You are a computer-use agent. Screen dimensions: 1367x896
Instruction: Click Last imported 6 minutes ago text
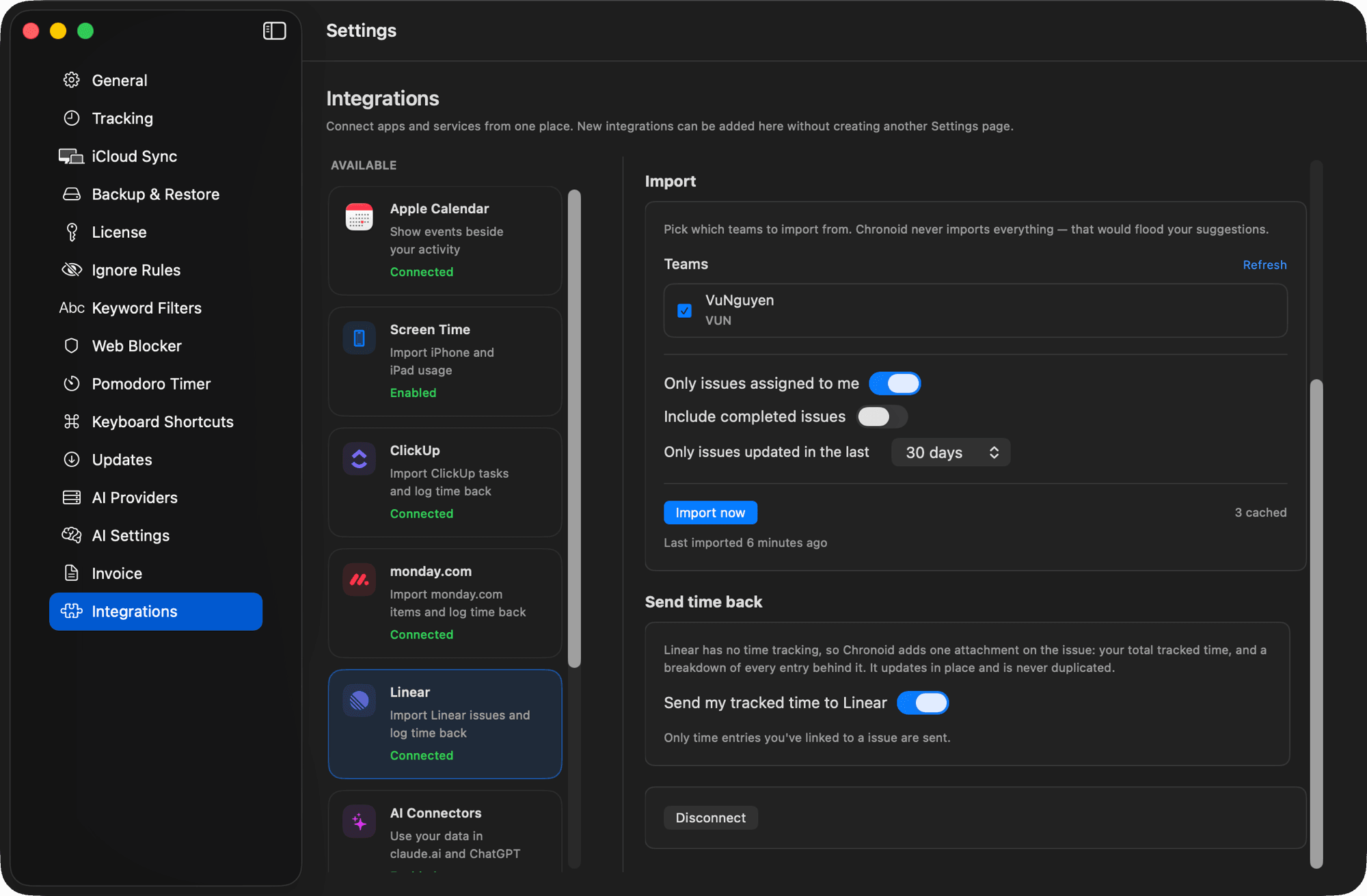coord(745,543)
